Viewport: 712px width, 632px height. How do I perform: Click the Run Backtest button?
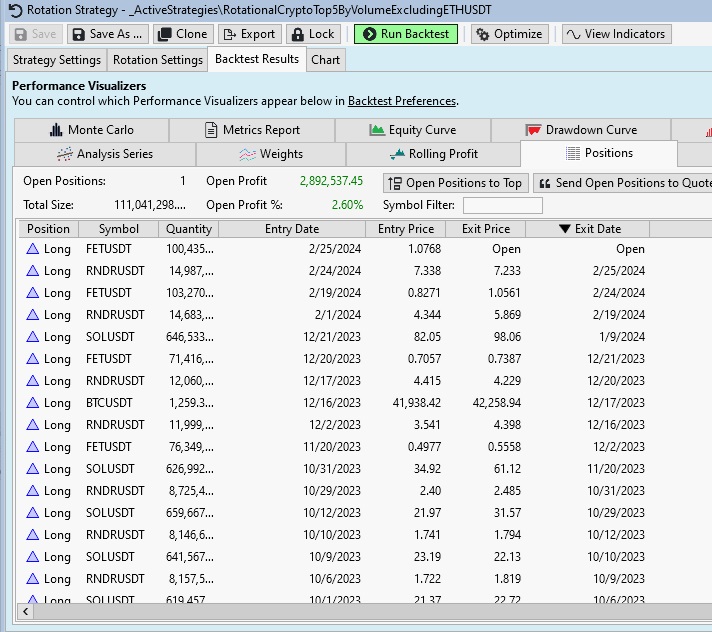[406, 34]
